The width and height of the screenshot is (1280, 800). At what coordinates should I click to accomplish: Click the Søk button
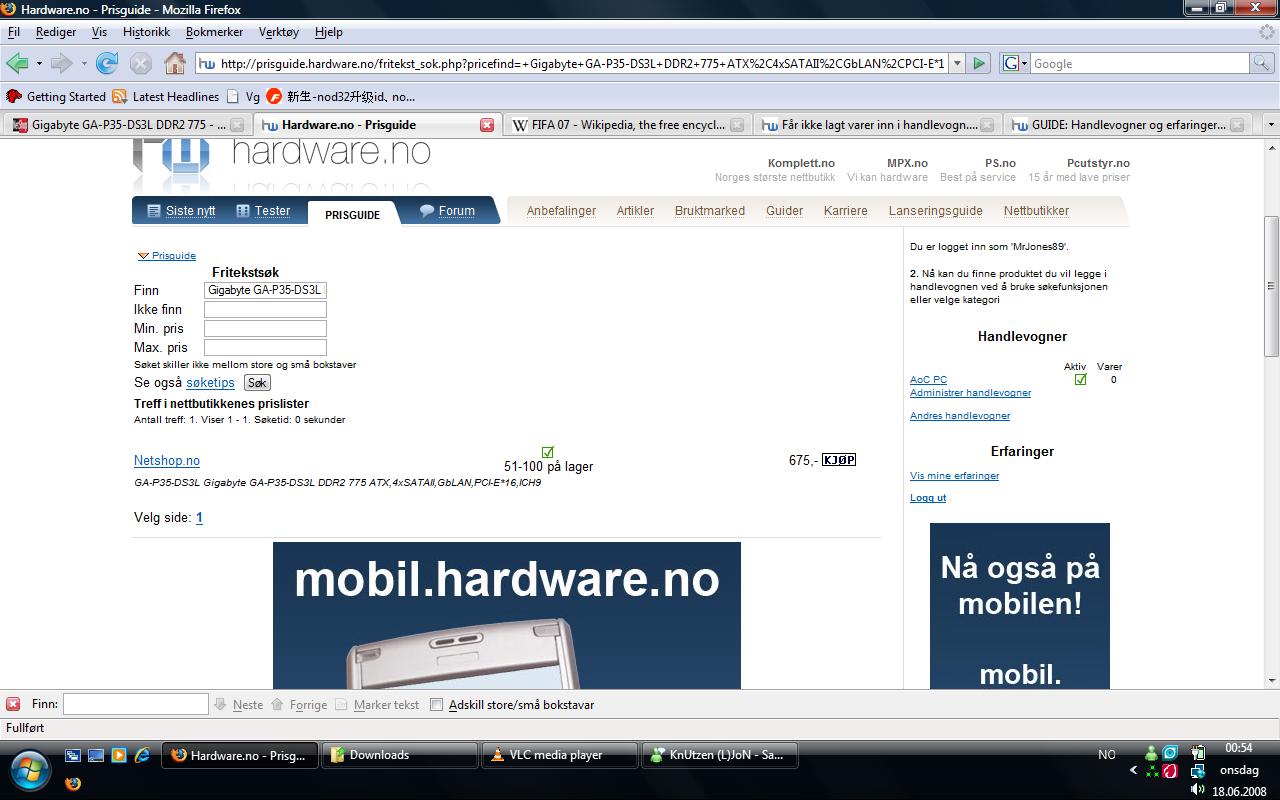tap(257, 383)
